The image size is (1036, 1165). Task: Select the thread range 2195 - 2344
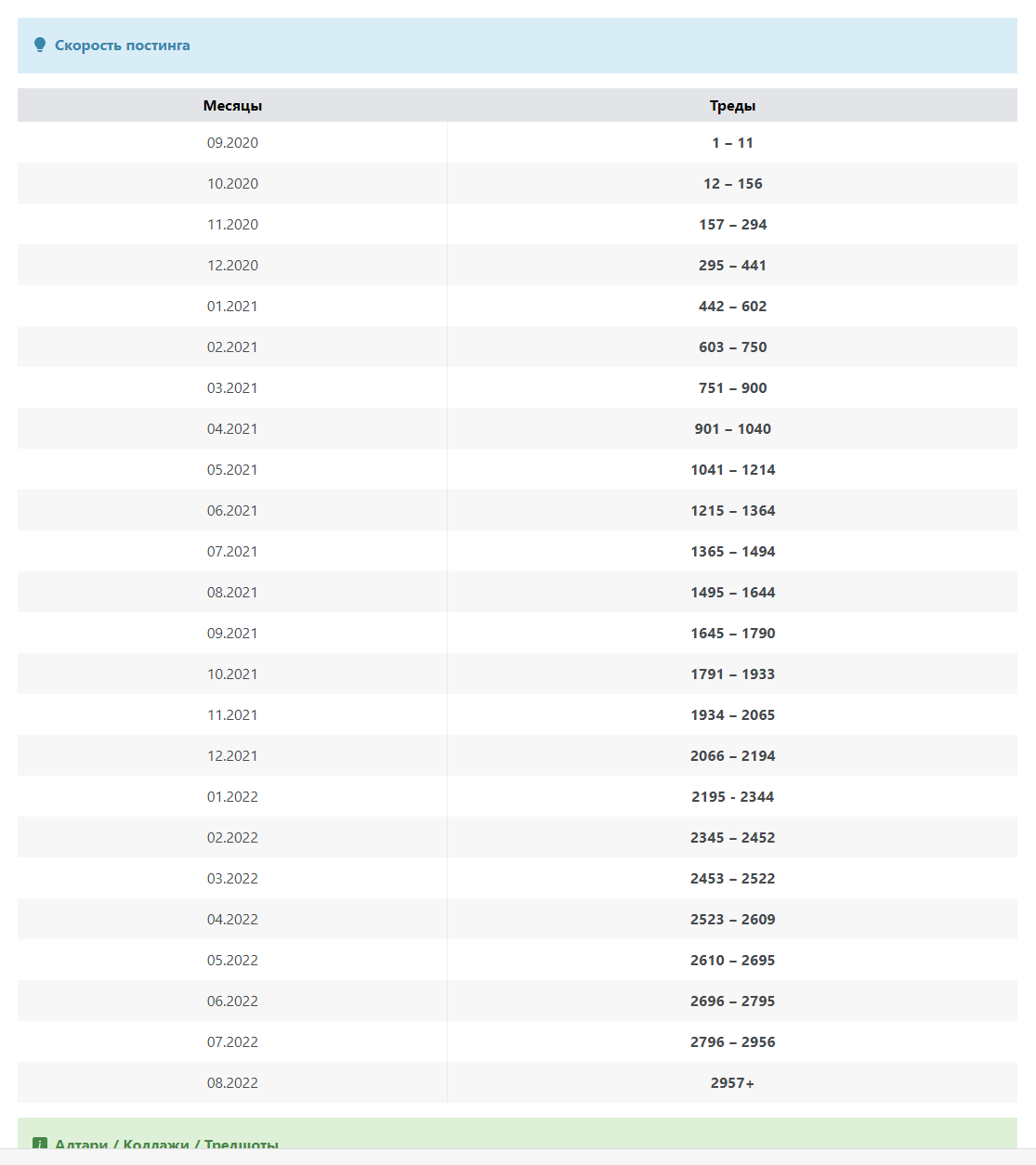click(732, 797)
